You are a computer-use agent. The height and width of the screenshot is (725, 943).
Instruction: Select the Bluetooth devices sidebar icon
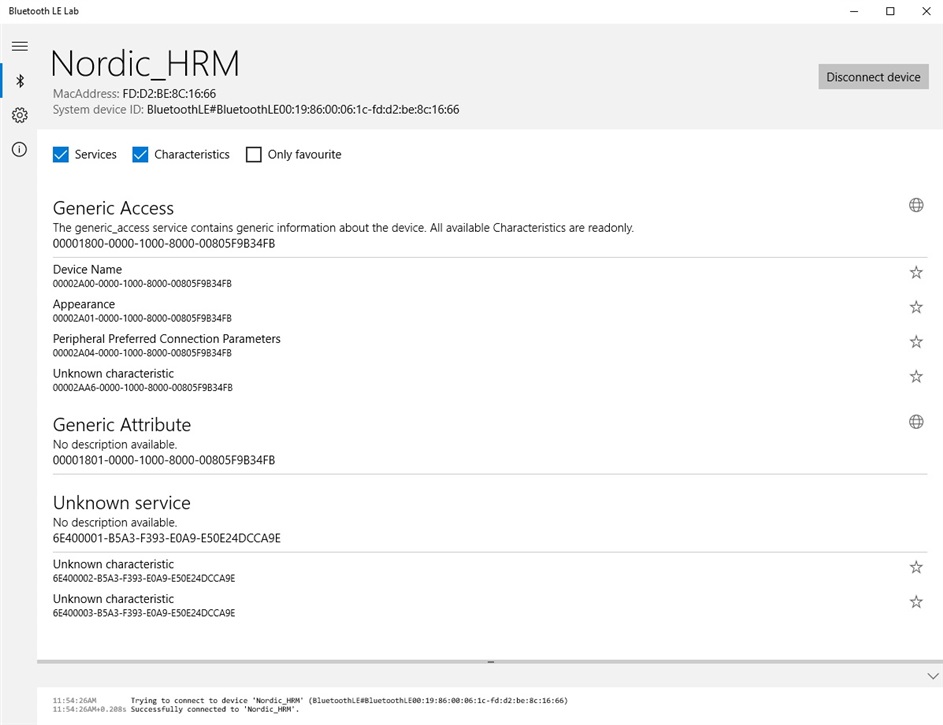pyautogui.click(x=20, y=81)
